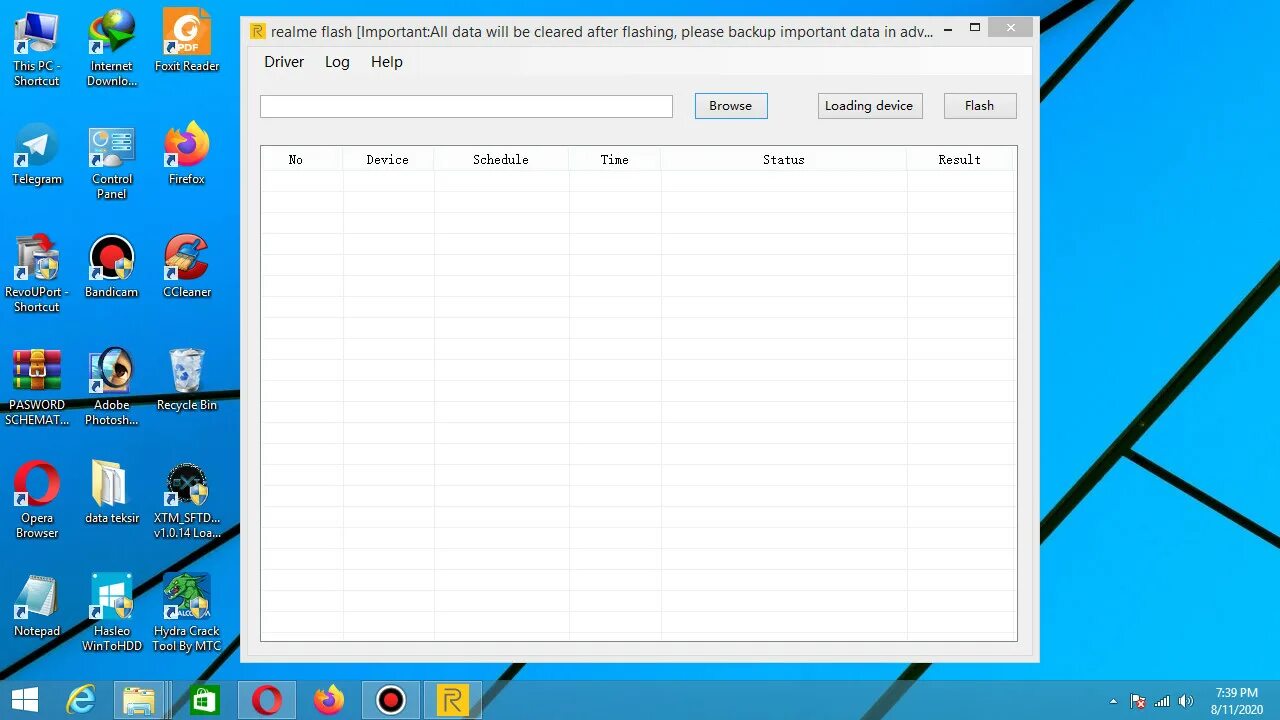Select Control Panel desktop icon
The image size is (1280, 720).
pyautogui.click(x=112, y=162)
